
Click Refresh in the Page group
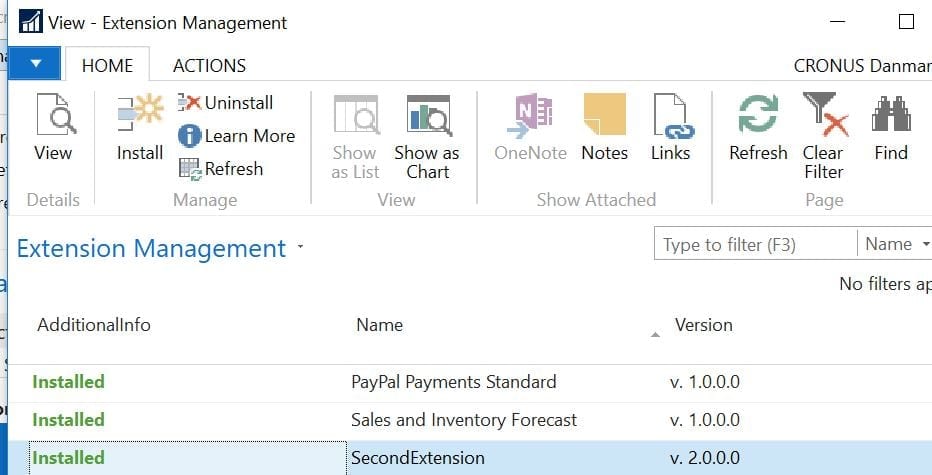tap(758, 126)
